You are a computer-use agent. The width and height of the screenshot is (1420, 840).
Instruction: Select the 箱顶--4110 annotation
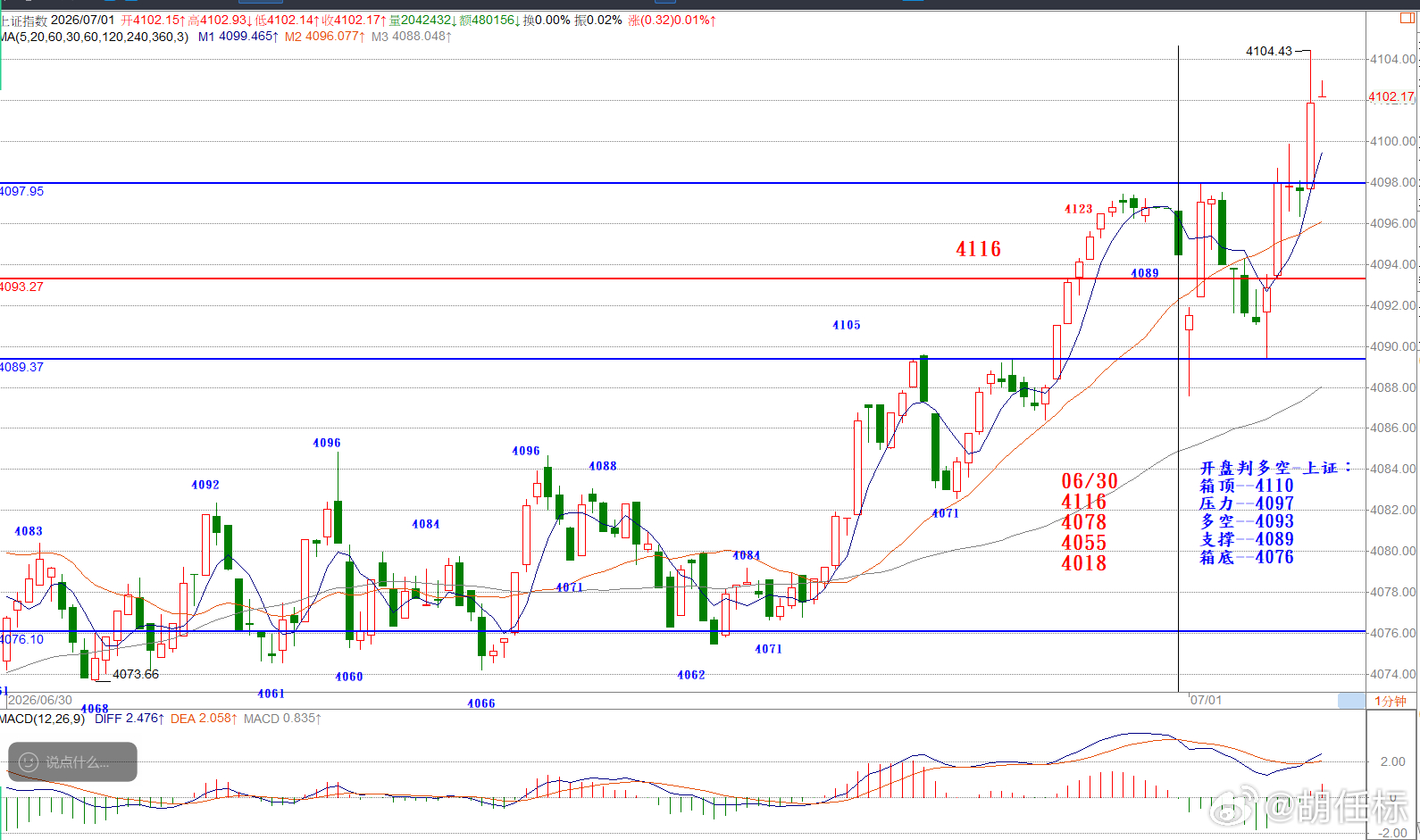point(1247,486)
